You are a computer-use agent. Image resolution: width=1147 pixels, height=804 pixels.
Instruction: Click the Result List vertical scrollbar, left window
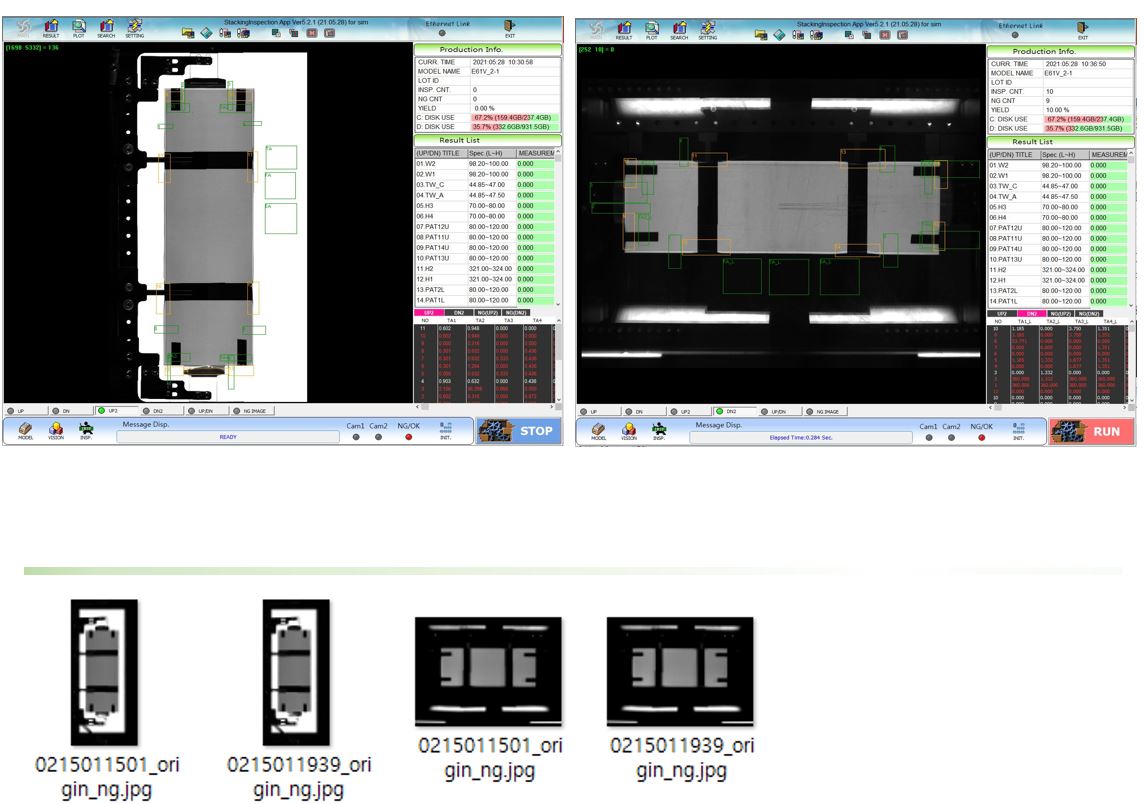[558, 227]
